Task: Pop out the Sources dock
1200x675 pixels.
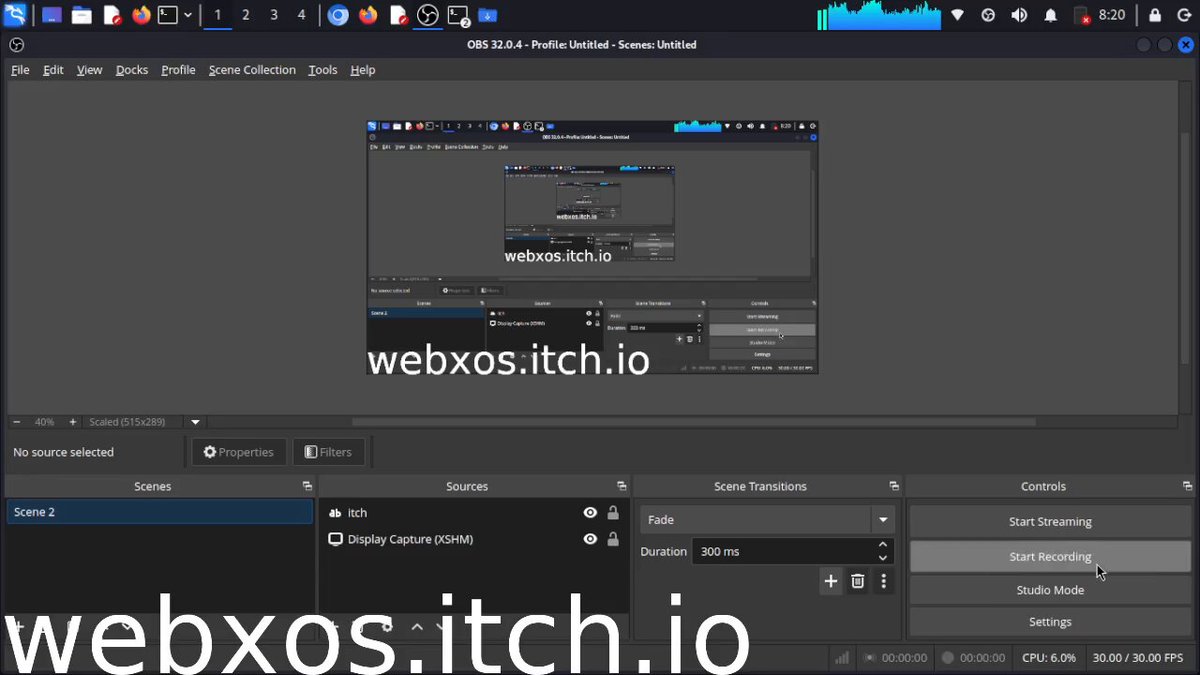Action: pyautogui.click(x=622, y=486)
